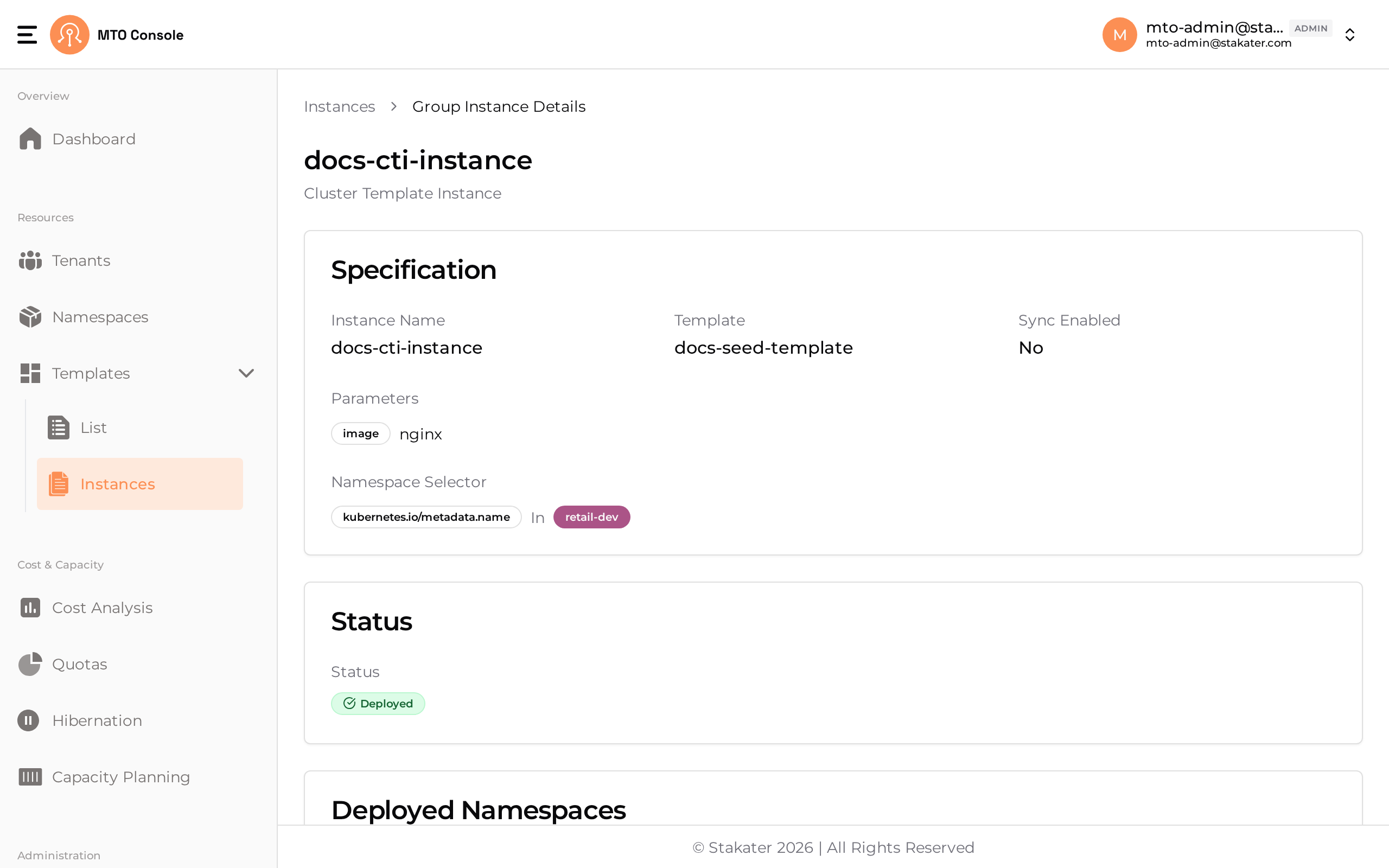This screenshot has width=1389, height=868.
Task: Click the Capacity Planning bars icon
Action: pyautogui.click(x=30, y=777)
